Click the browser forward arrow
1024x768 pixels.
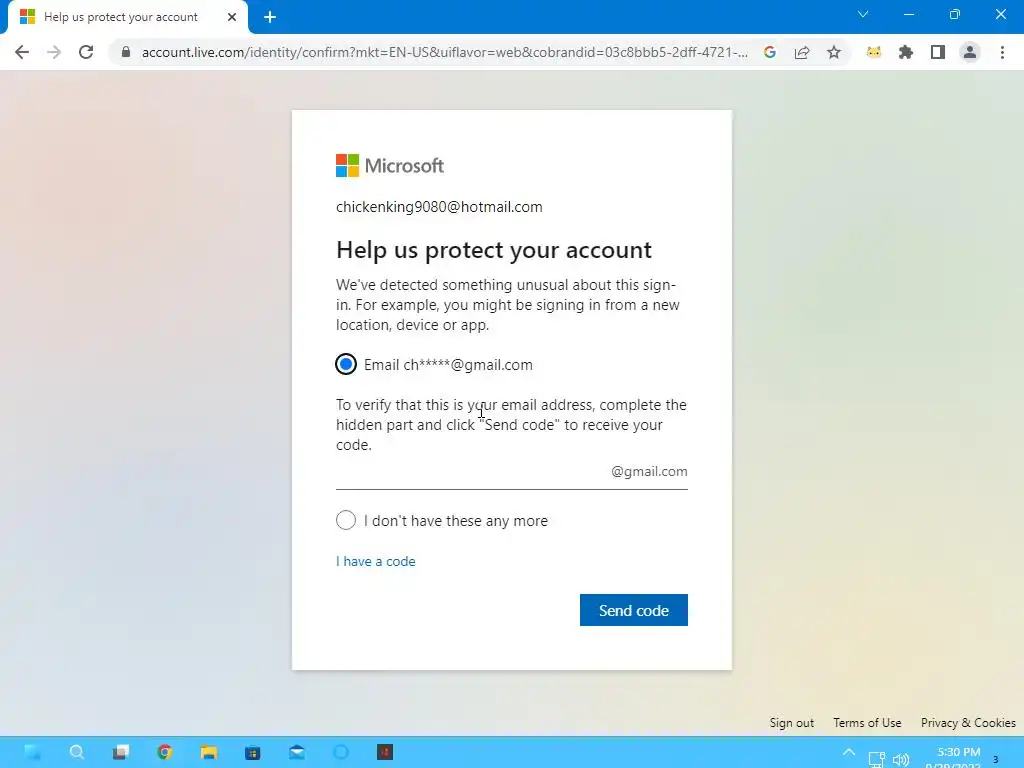[54, 52]
